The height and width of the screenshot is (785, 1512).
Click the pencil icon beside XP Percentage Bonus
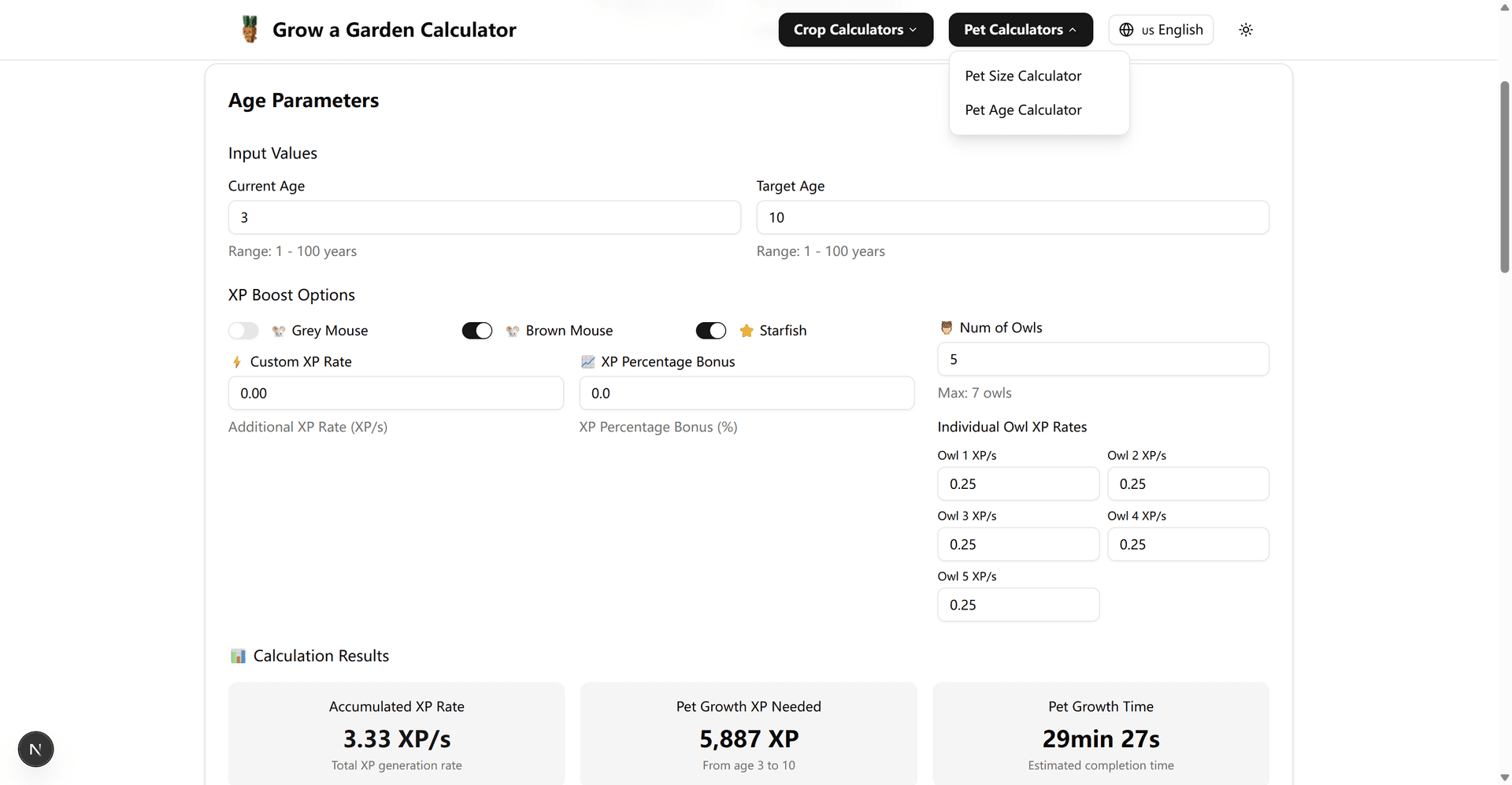click(x=587, y=361)
